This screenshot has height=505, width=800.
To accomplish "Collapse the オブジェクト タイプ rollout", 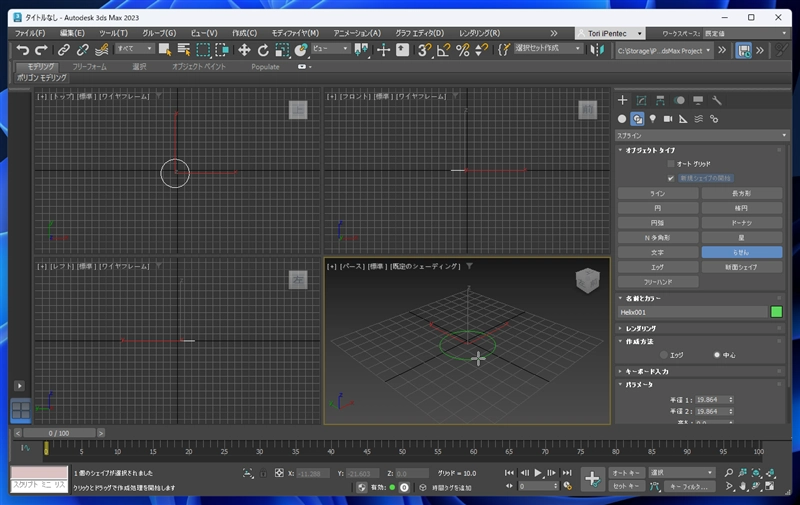I will (699, 150).
